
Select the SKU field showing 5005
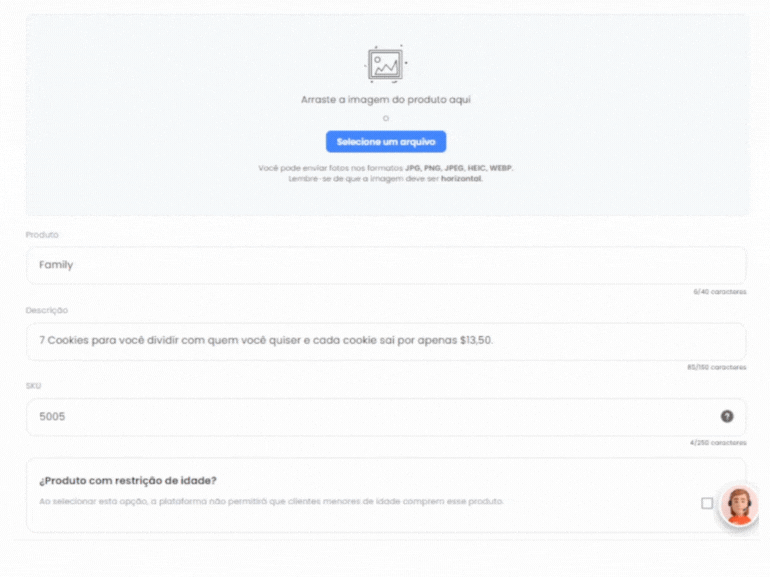(x=386, y=417)
